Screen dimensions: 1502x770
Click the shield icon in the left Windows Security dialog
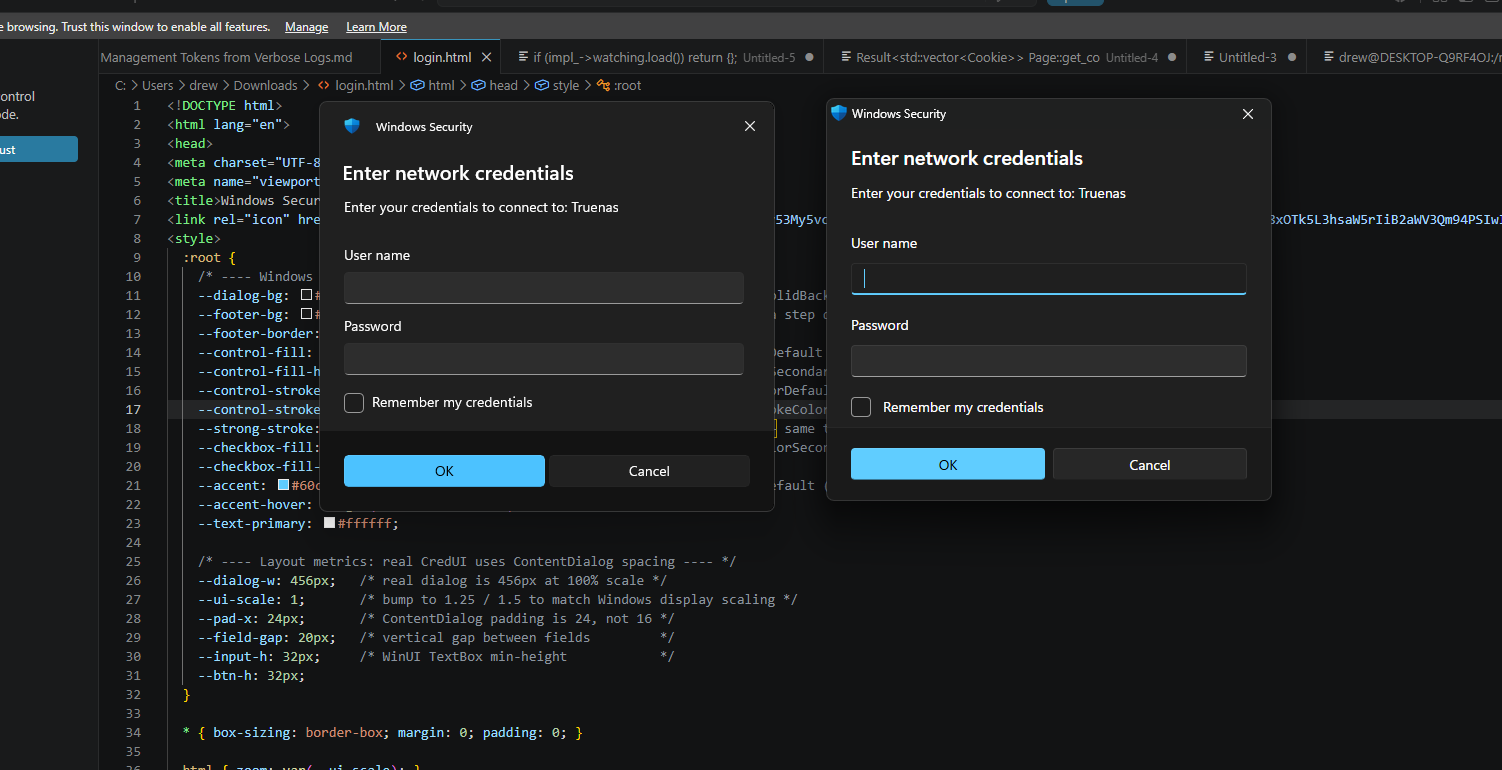(x=351, y=126)
